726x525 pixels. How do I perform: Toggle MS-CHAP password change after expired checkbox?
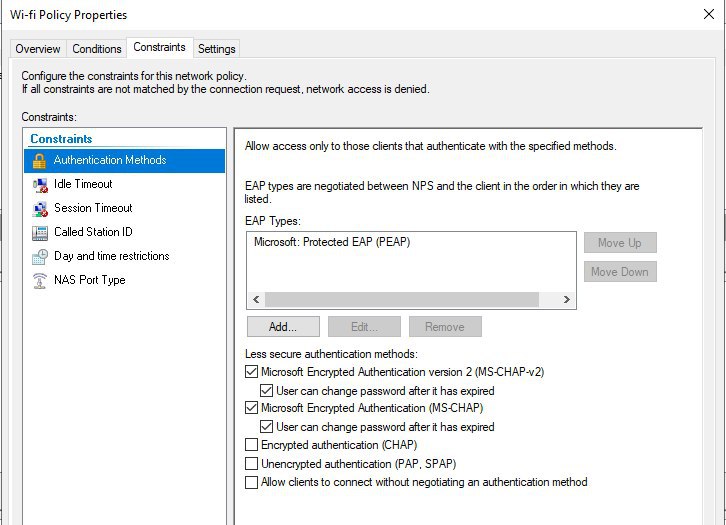pyautogui.click(x=266, y=426)
